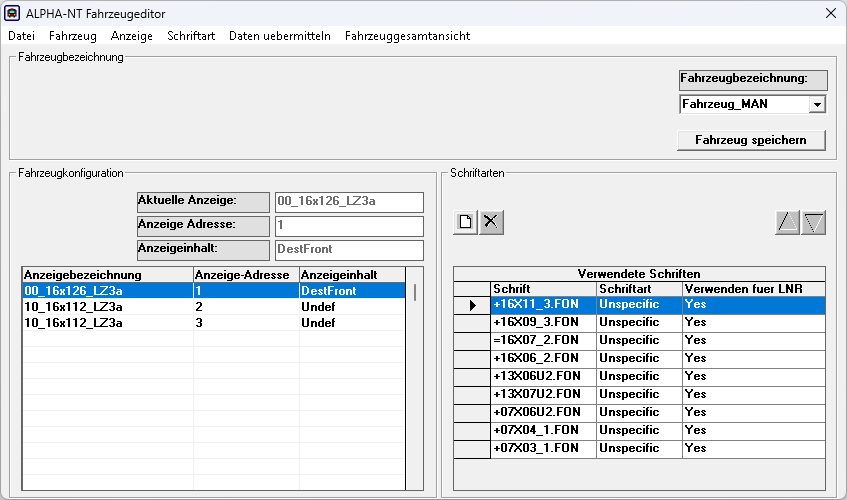Image resolution: width=847 pixels, height=500 pixels.
Task: Select font +07X03_1.FON
Action: (x=543, y=448)
